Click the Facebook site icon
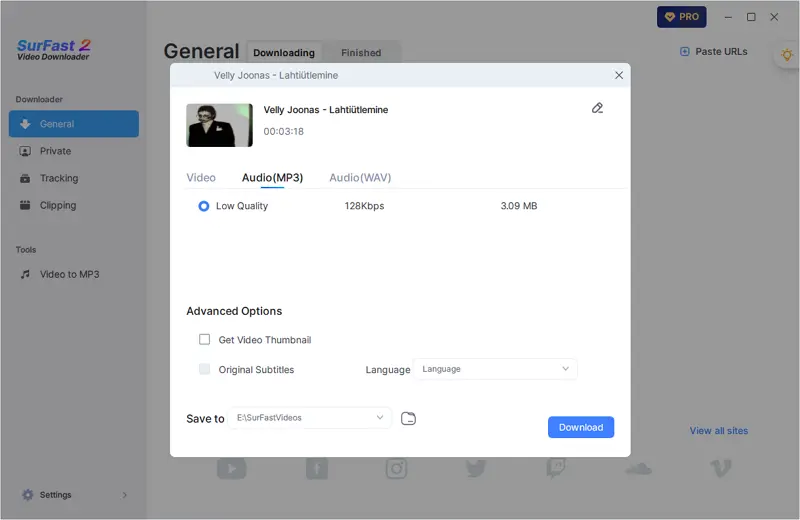The width and height of the screenshot is (800, 520). point(317,468)
